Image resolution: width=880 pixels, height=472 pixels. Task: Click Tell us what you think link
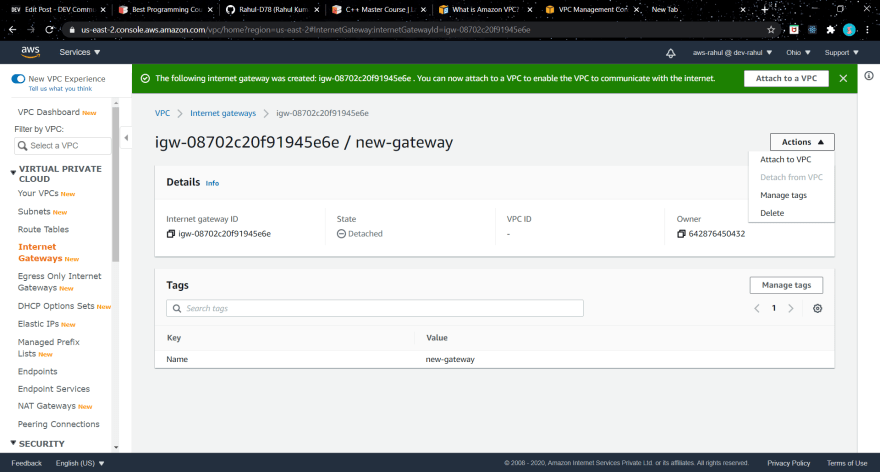coord(60,89)
